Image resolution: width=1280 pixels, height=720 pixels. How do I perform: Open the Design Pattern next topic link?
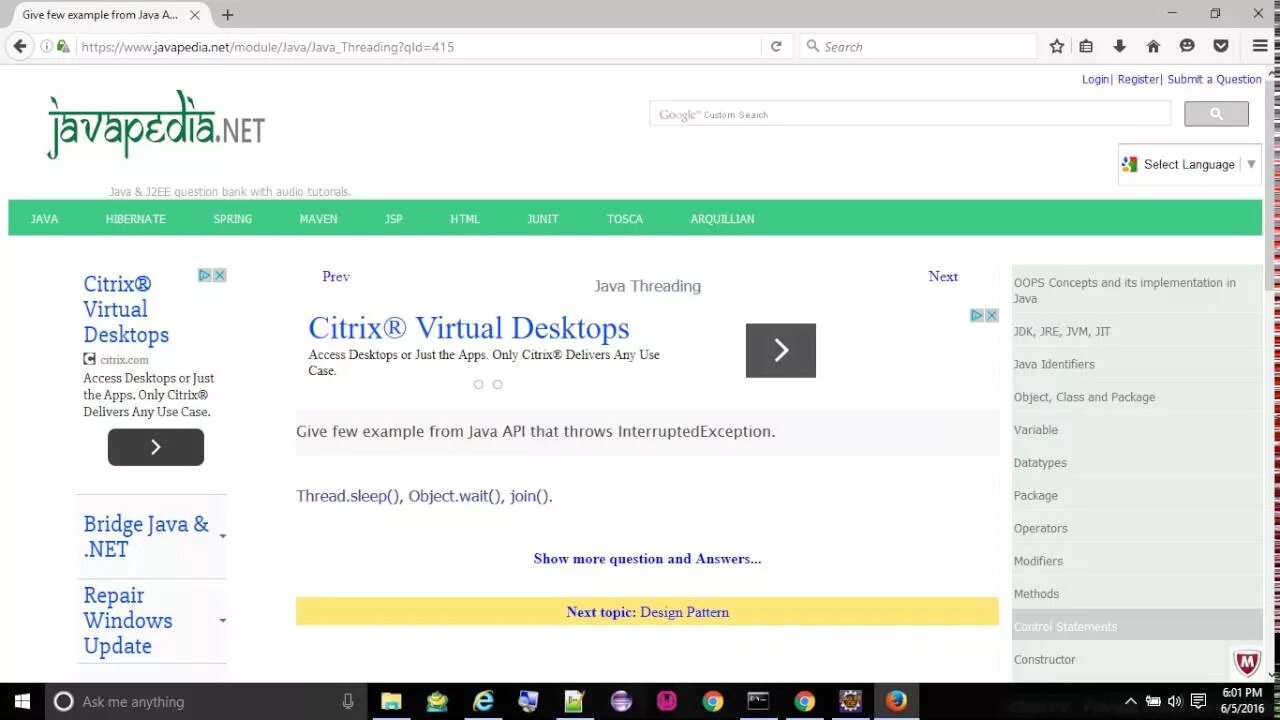coord(685,612)
